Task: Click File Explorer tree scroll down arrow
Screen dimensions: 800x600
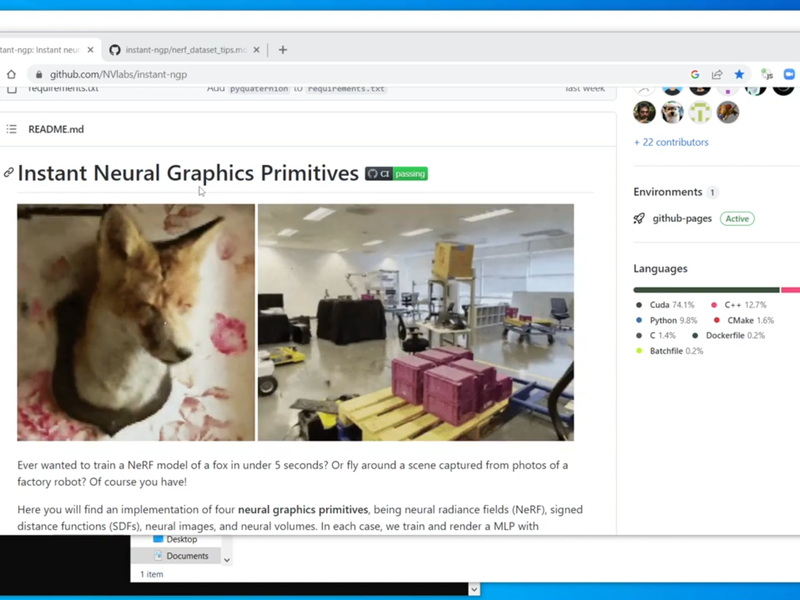Action: pos(227,560)
